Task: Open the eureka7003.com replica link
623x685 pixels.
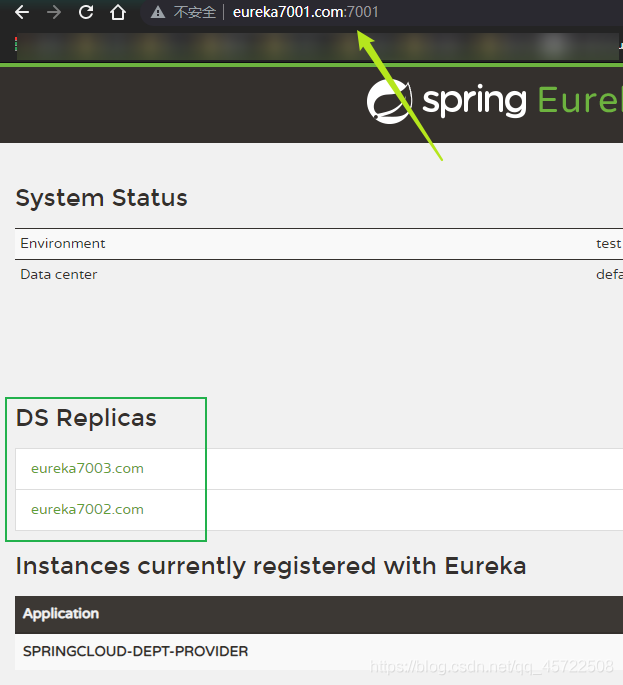Action: pos(87,468)
